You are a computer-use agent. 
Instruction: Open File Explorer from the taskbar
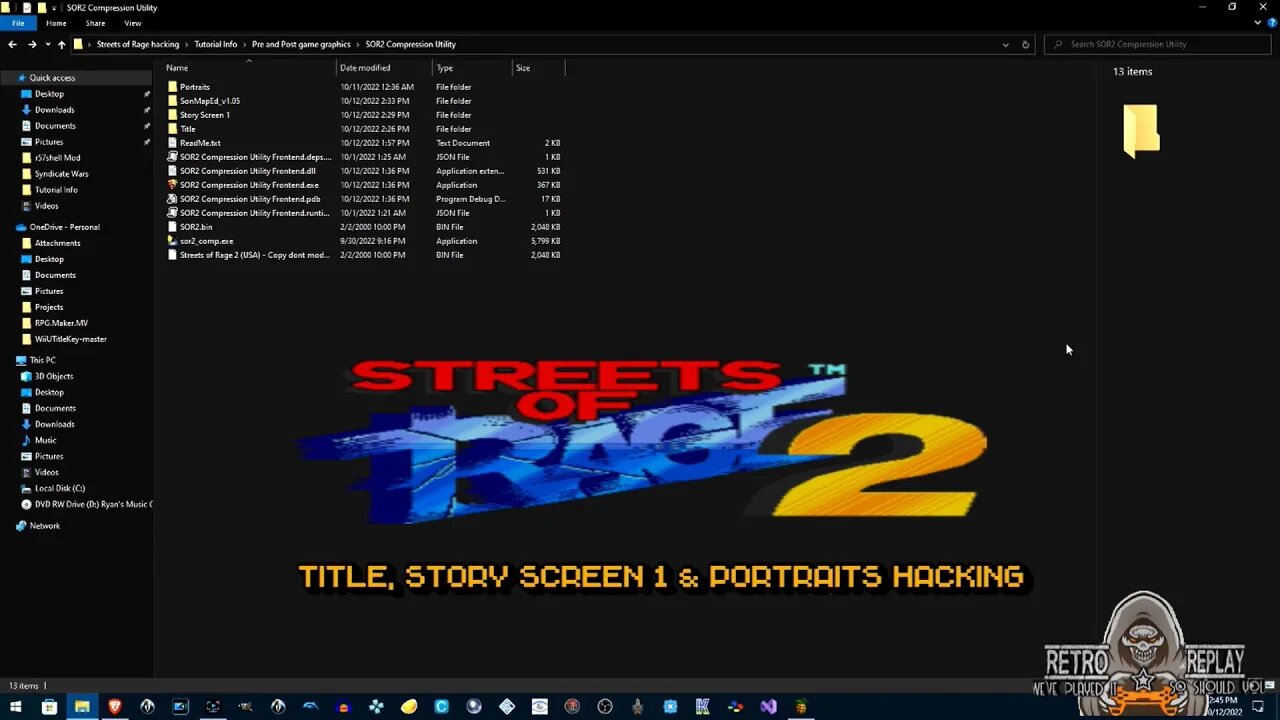[x=82, y=706]
